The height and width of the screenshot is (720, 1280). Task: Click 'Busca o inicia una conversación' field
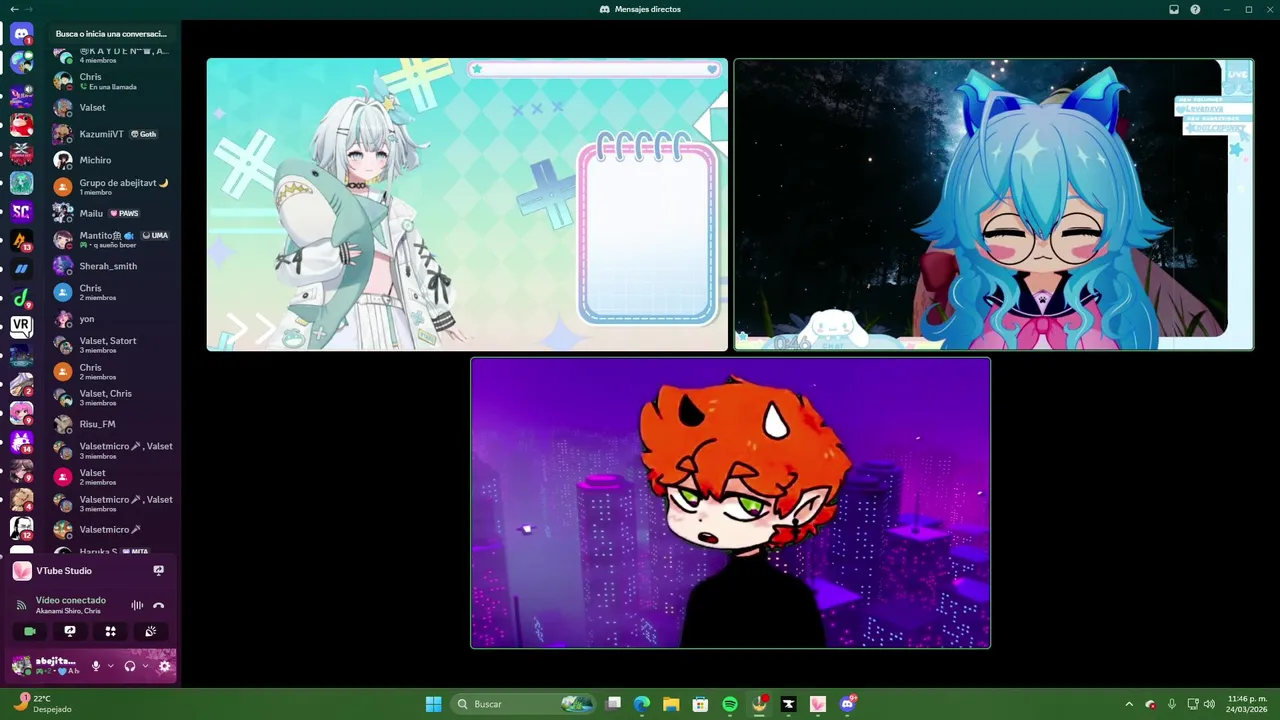pos(112,34)
